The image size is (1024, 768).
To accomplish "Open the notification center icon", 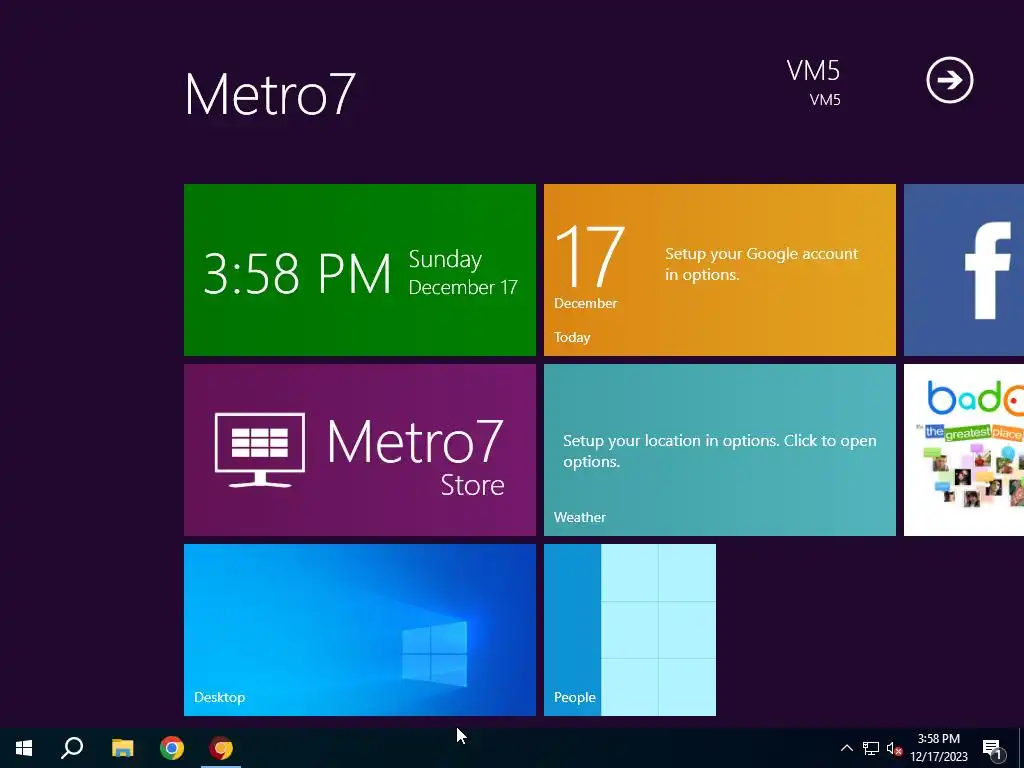I will [x=993, y=749].
